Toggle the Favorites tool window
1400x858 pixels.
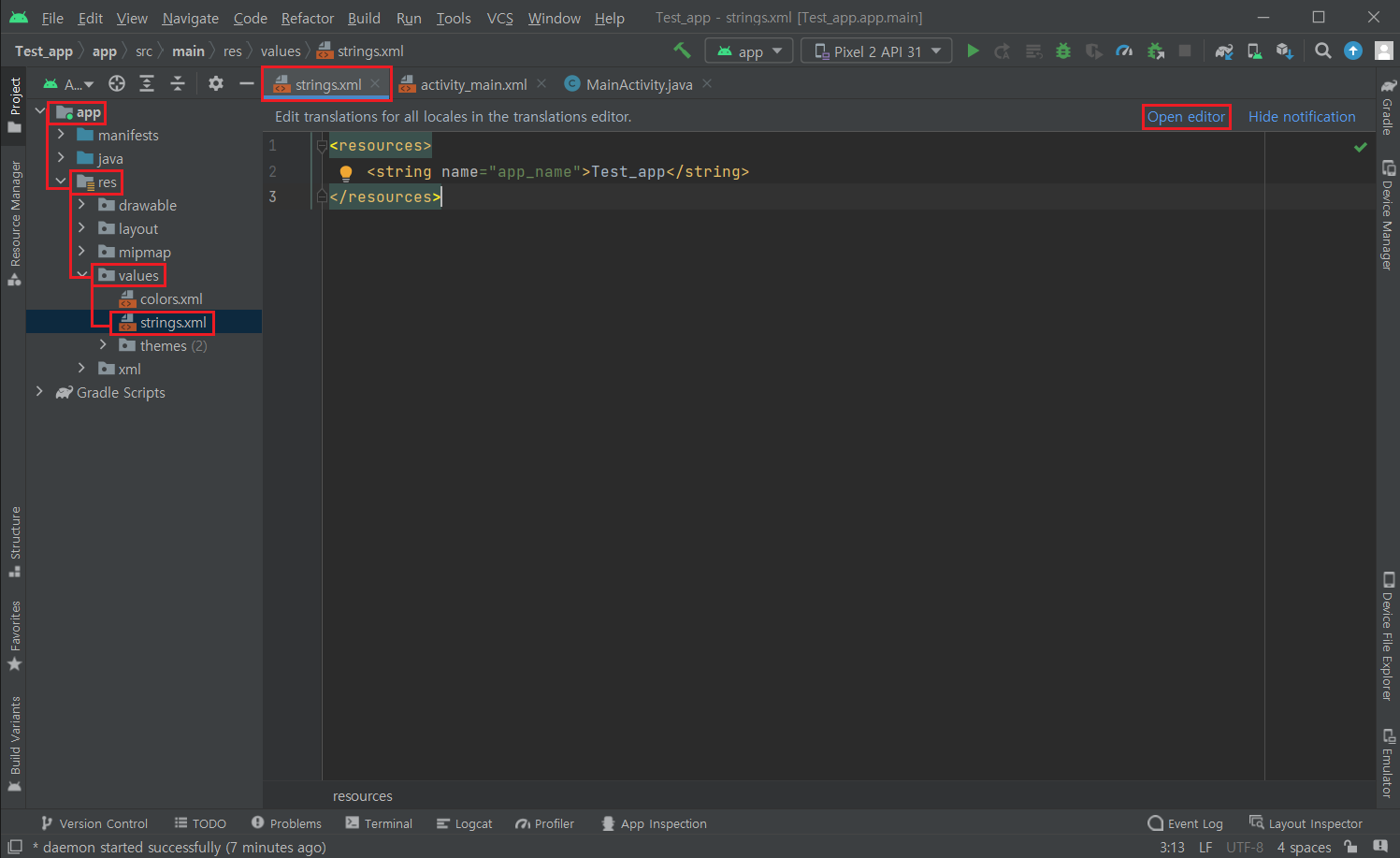point(14,636)
